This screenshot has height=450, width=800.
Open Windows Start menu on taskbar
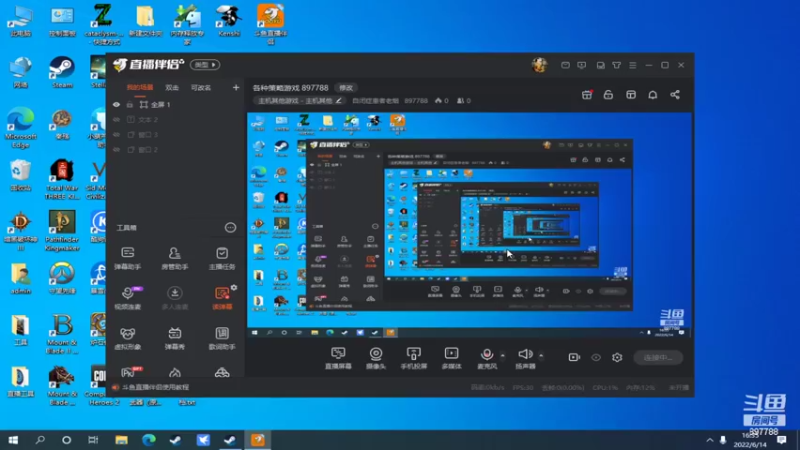pyautogui.click(x=13, y=440)
